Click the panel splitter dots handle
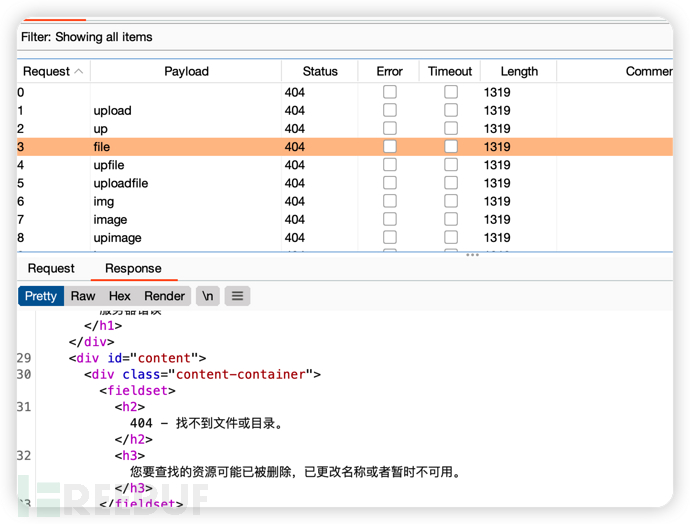This screenshot has width=690, height=524. coord(472,255)
